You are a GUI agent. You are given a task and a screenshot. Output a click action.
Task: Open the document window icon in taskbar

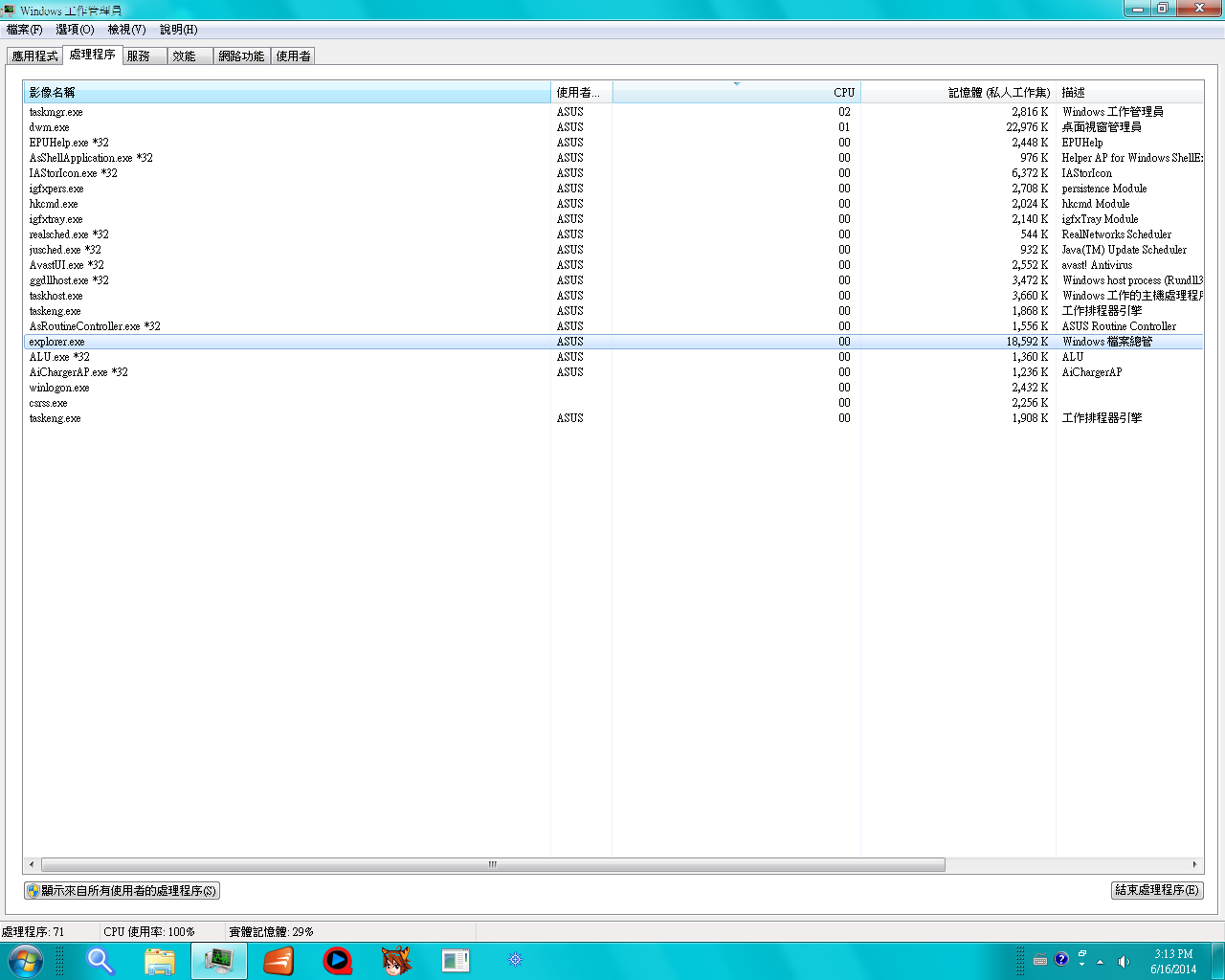[456, 960]
